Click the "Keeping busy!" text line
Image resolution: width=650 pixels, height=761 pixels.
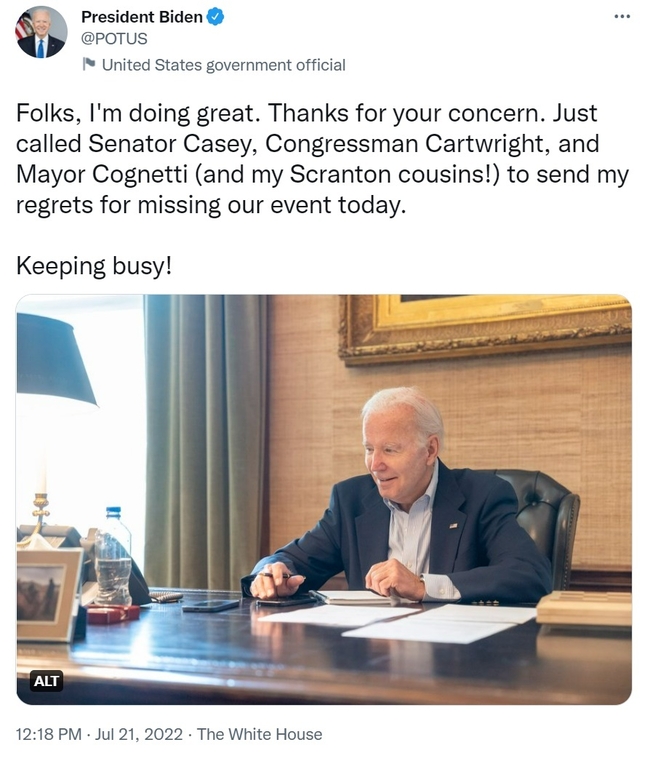tap(94, 266)
